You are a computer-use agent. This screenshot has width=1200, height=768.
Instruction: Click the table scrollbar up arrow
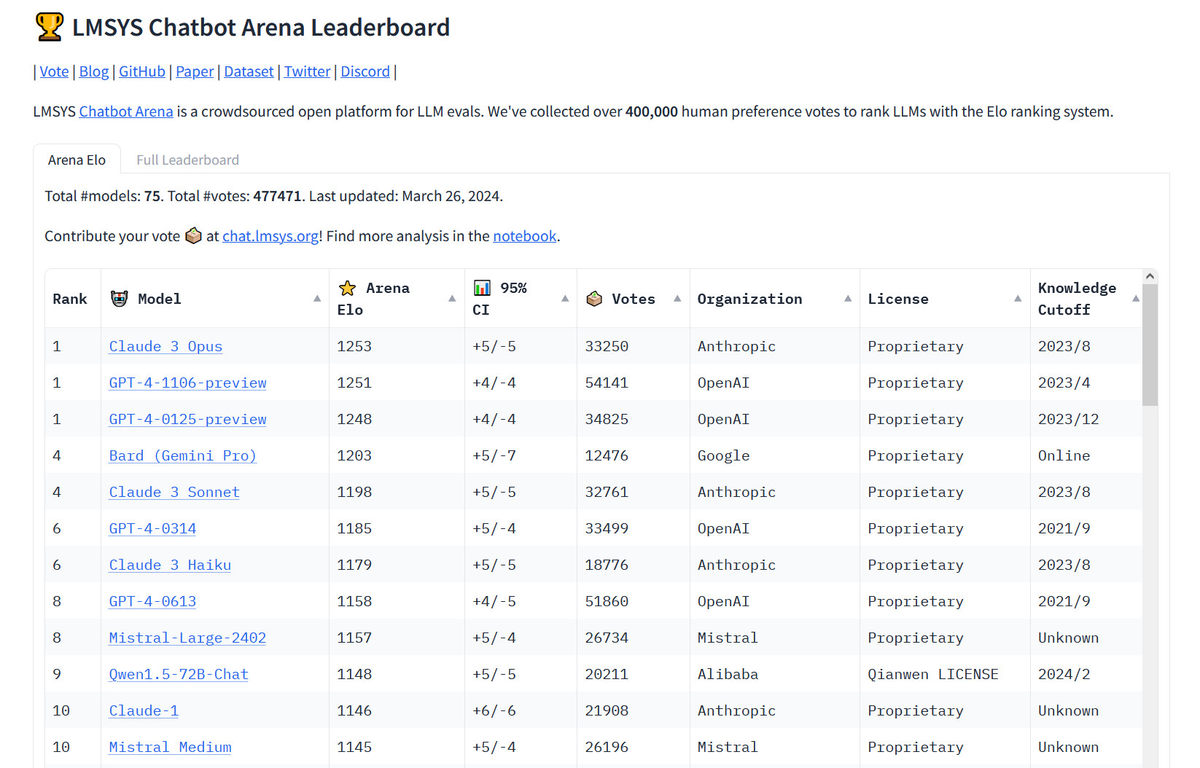[x=1150, y=276]
